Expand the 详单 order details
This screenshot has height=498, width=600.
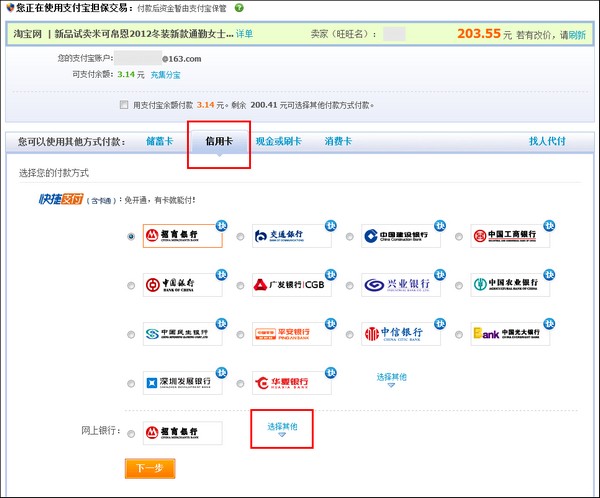244,34
